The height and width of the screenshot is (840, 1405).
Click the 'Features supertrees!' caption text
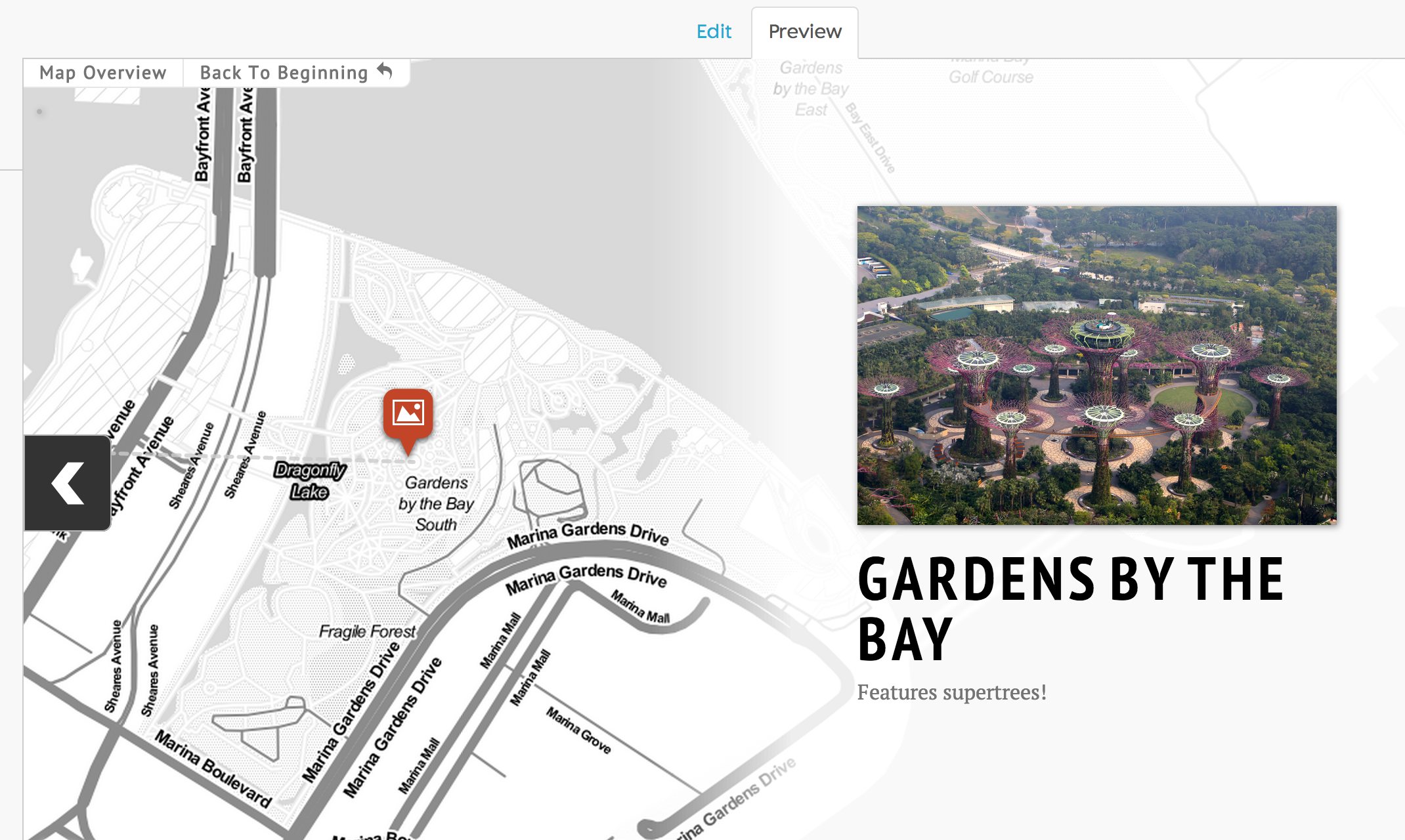pos(951,692)
